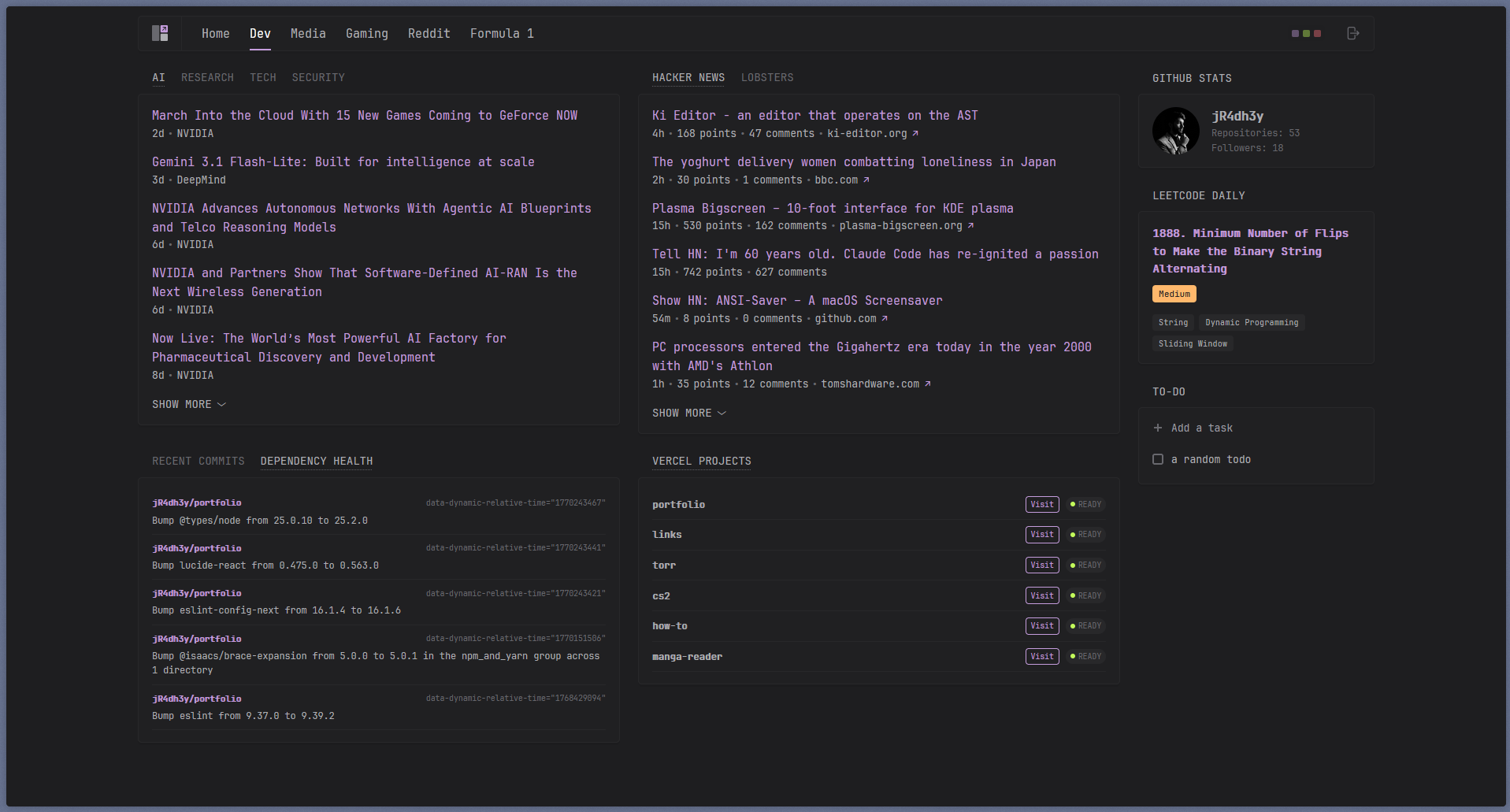The image size is (1510, 812).
Task: Open the 'Tell HN: I'm 60 years old' post
Action: point(874,254)
